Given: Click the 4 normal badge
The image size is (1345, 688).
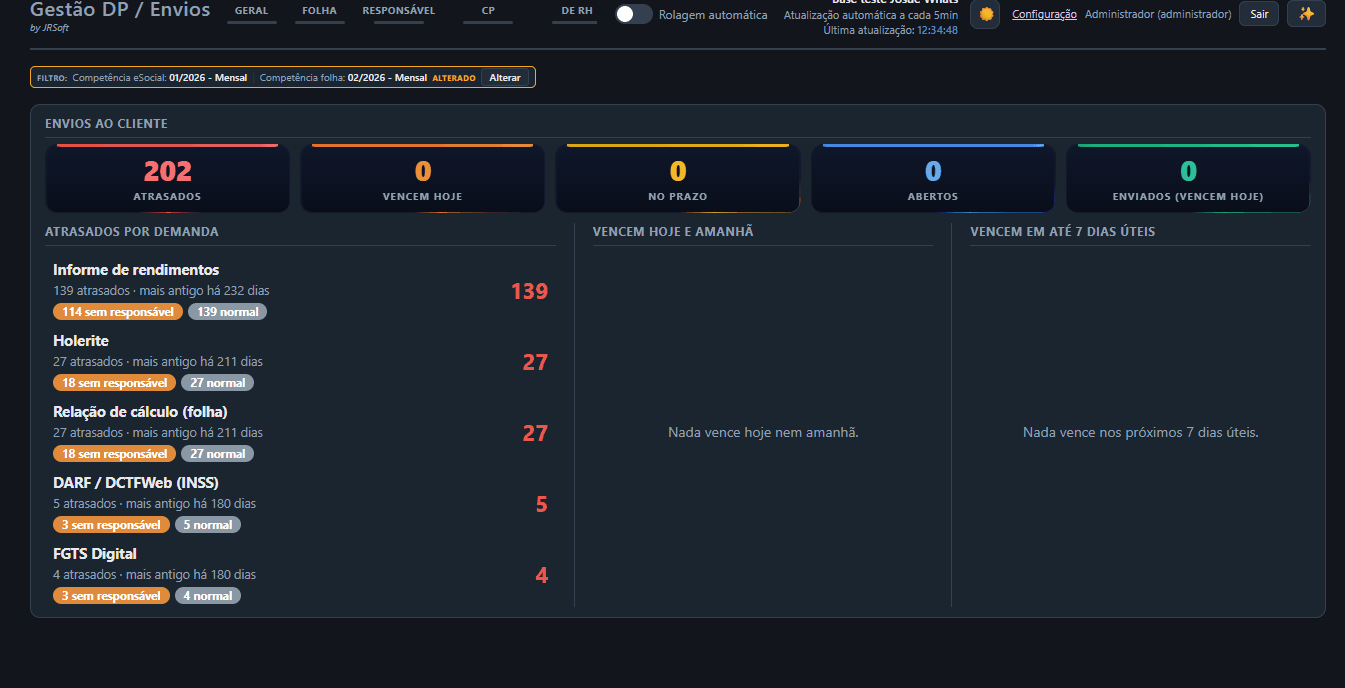Looking at the screenshot, I should (208, 596).
